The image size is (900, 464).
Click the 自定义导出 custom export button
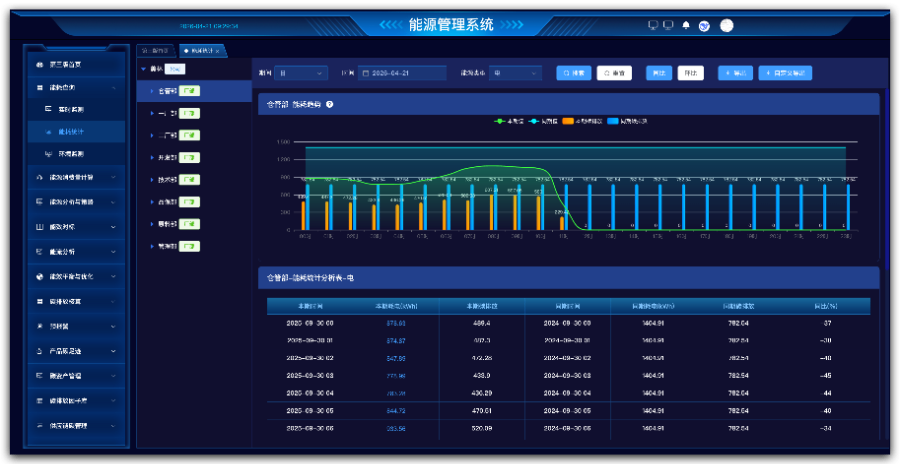coord(785,73)
